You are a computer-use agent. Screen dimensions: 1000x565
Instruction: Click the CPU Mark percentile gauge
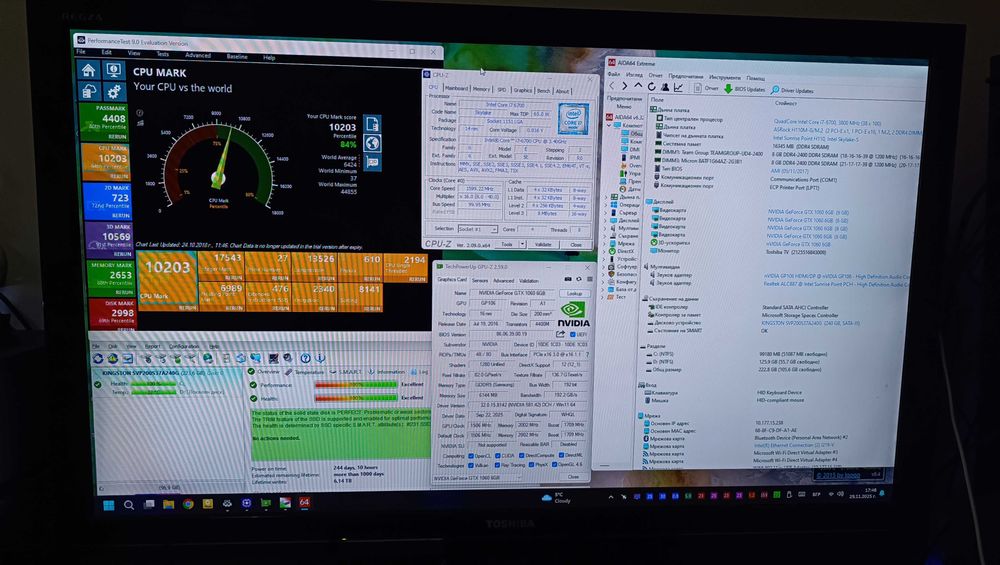tap(219, 163)
